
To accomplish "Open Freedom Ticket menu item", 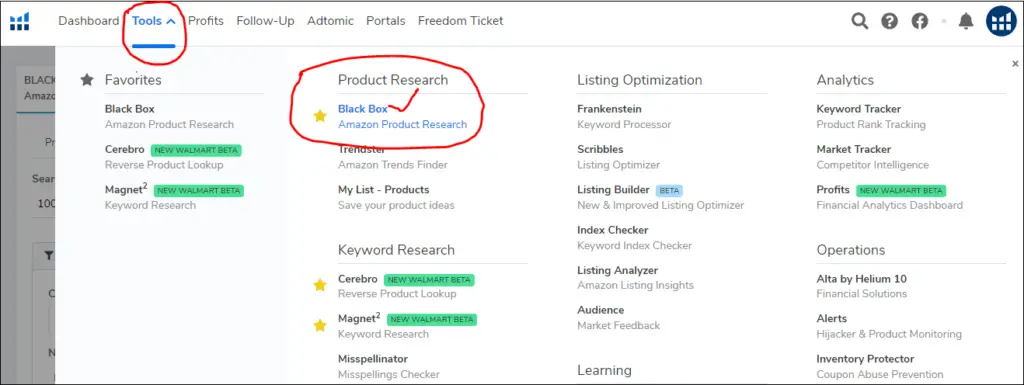I will coord(460,21).
